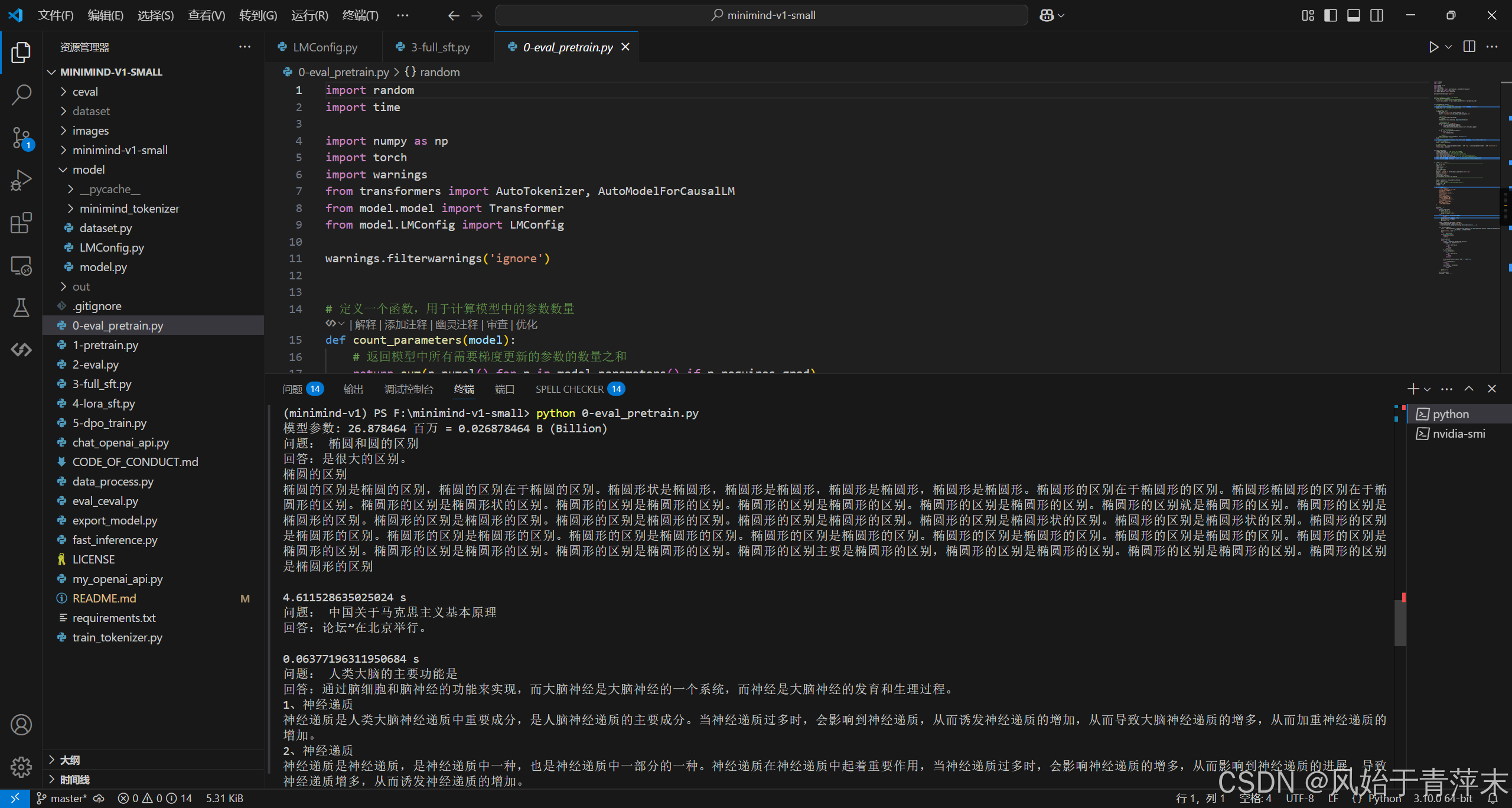Switch to SPELL CHECKER panel tab
The image size is (1512, 808).
[580, 389]
